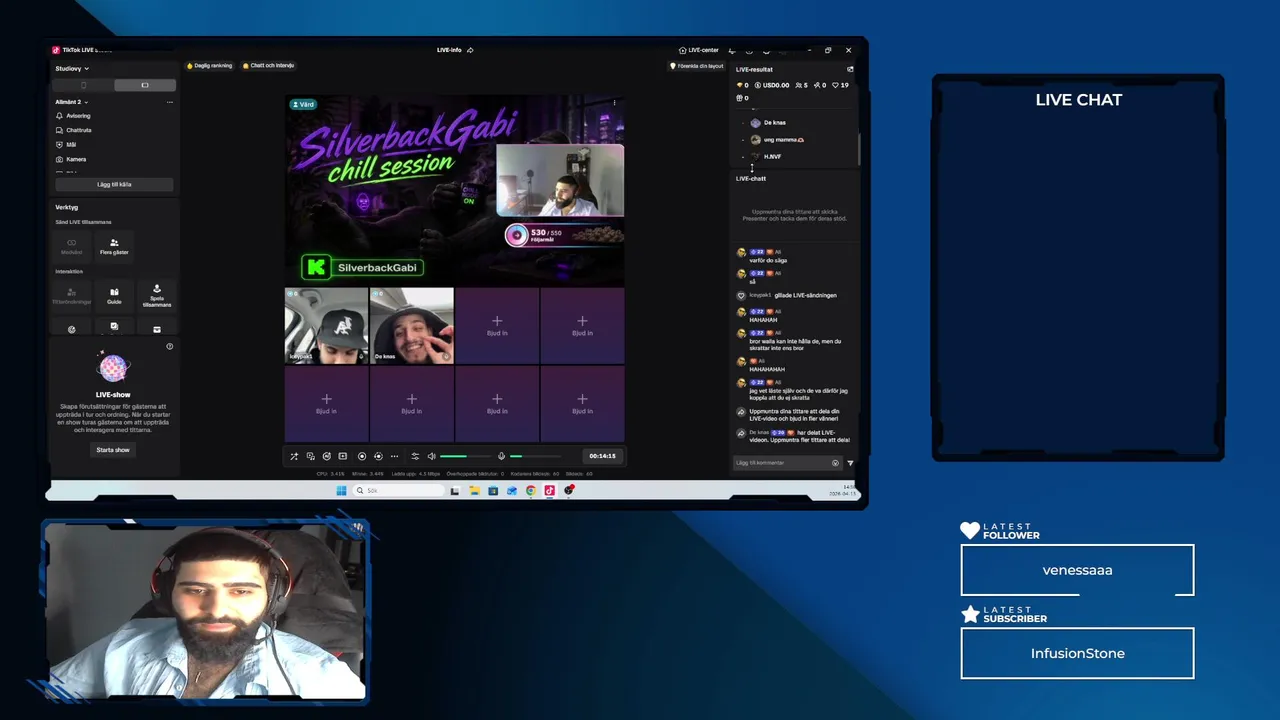1280x720 pixels.
Task: Expand the Studiovy dropdown
Action: 70,69
